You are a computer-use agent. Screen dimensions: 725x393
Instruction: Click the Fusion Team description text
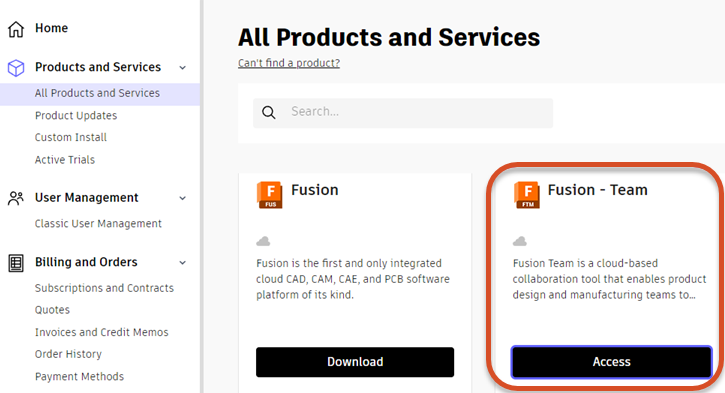609,279
